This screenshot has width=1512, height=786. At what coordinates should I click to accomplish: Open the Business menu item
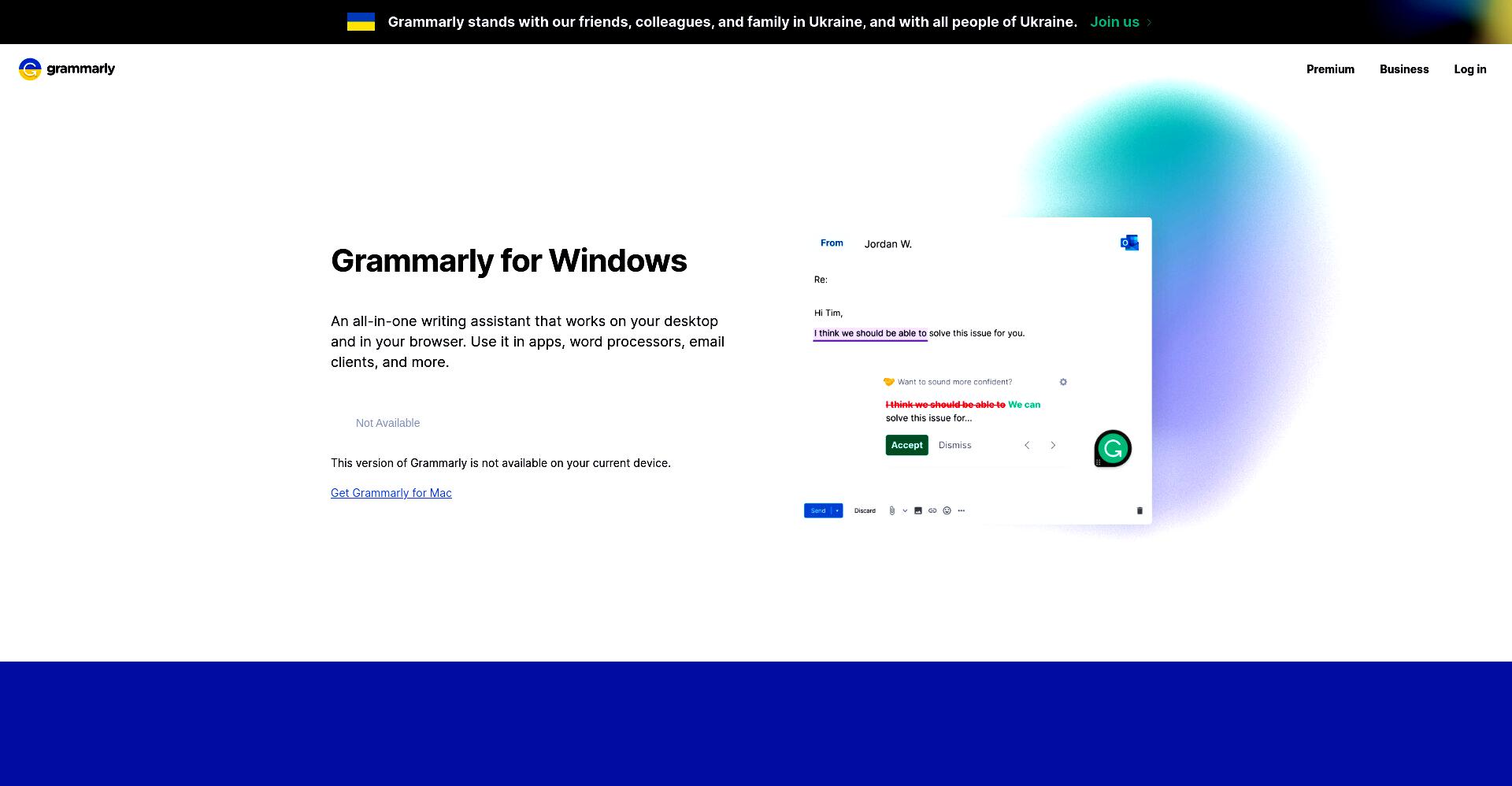[1404, 69]
